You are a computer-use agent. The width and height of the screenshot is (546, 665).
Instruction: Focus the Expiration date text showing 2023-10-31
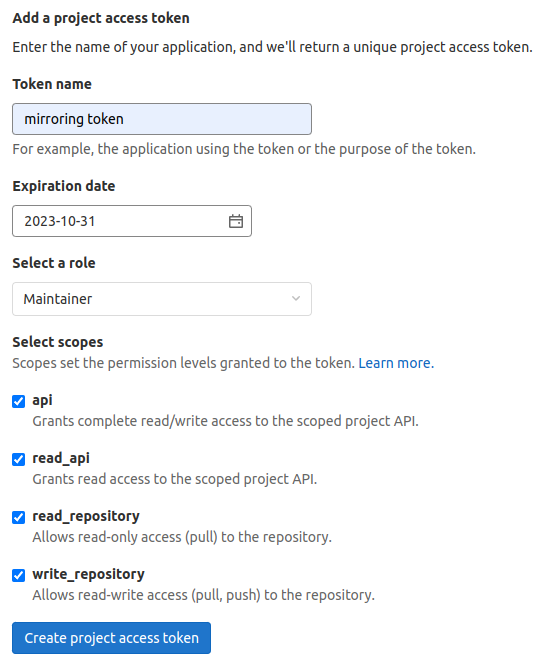pyautogui.click(x=59, y=221)
